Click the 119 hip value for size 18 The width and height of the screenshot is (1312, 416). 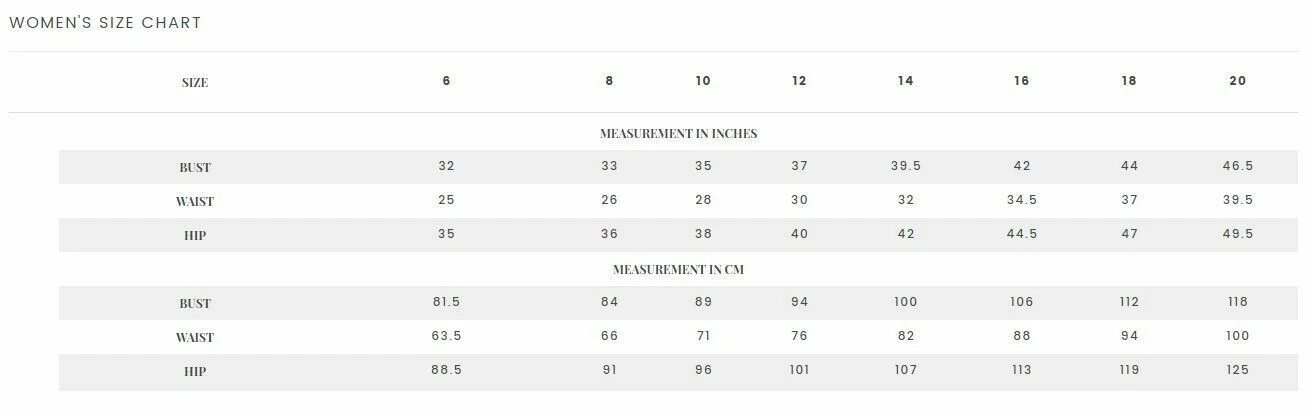(1129, 370)
